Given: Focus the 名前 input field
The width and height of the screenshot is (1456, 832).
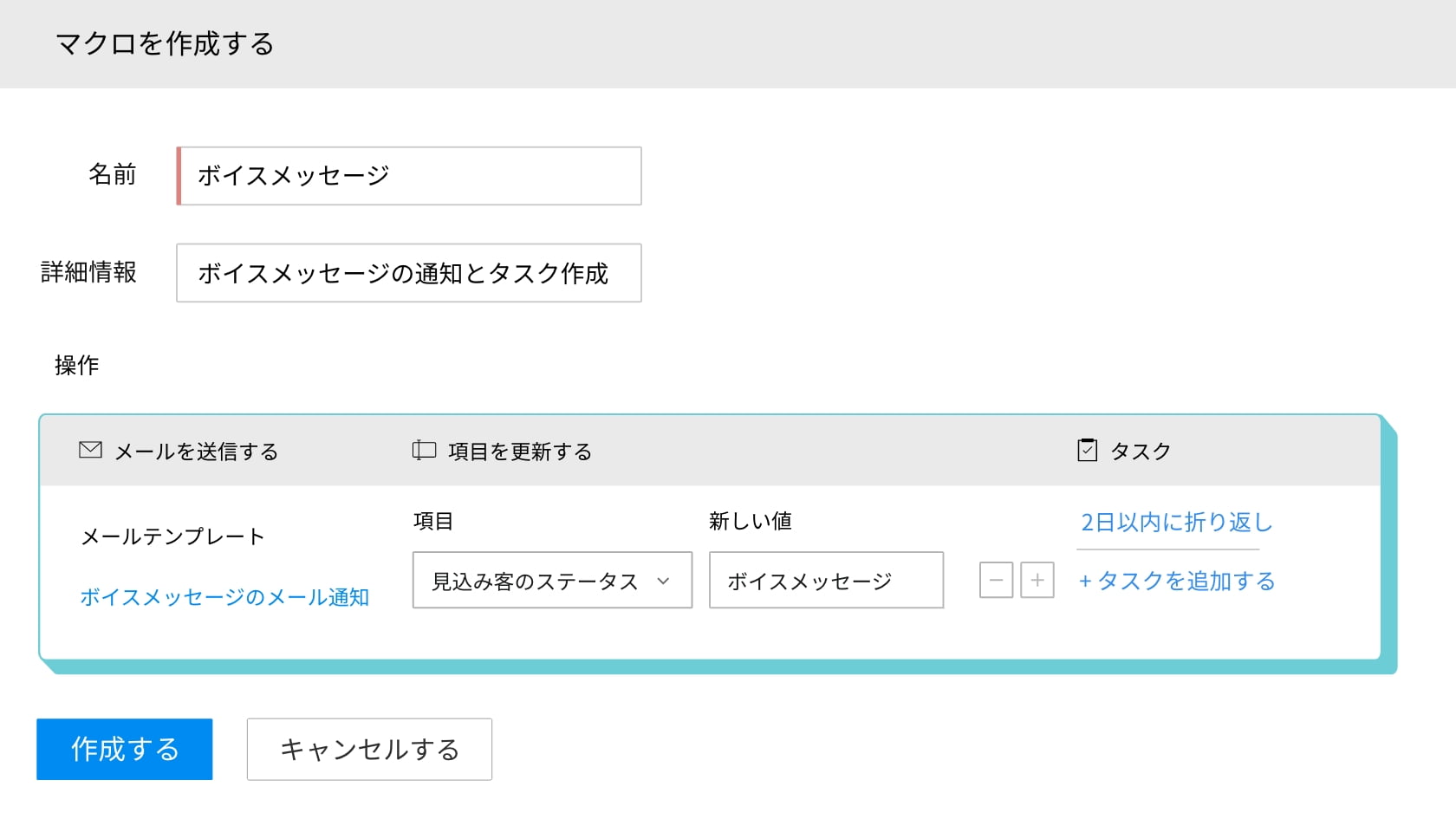Looking at the screenshot, I should [409, 176].
